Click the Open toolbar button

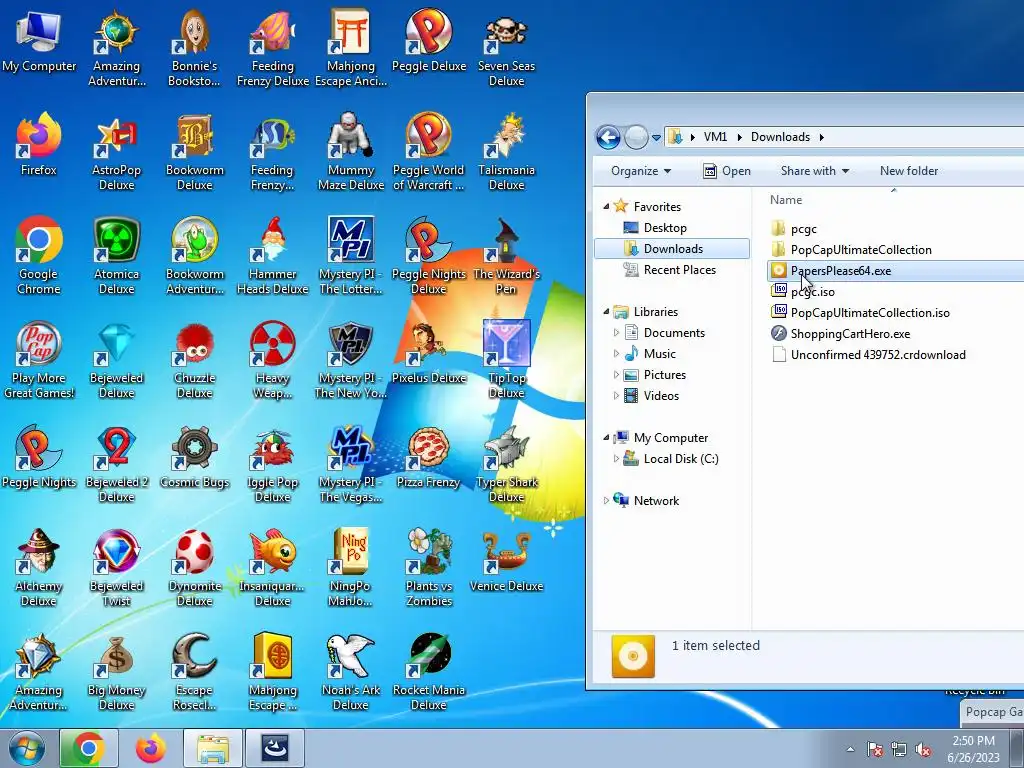727,171
